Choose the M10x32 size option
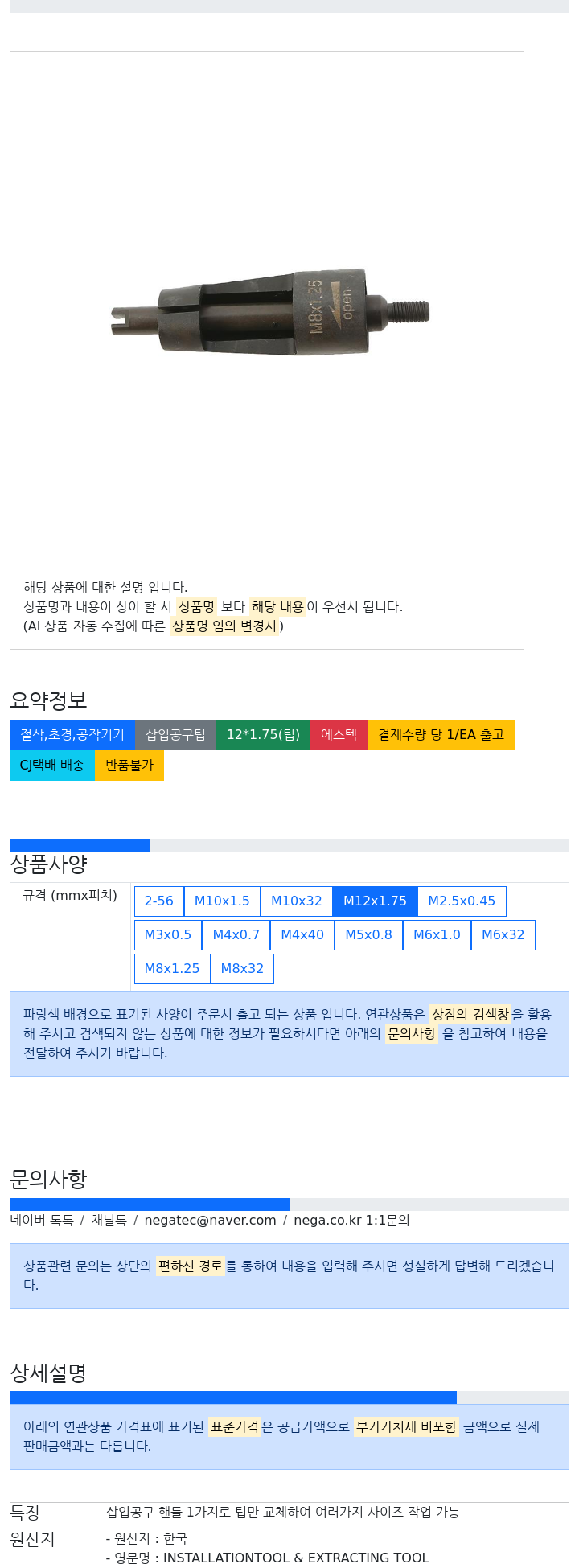This screenshot has height=1568, width=579. pyautogui.click(x=297, y=901)
